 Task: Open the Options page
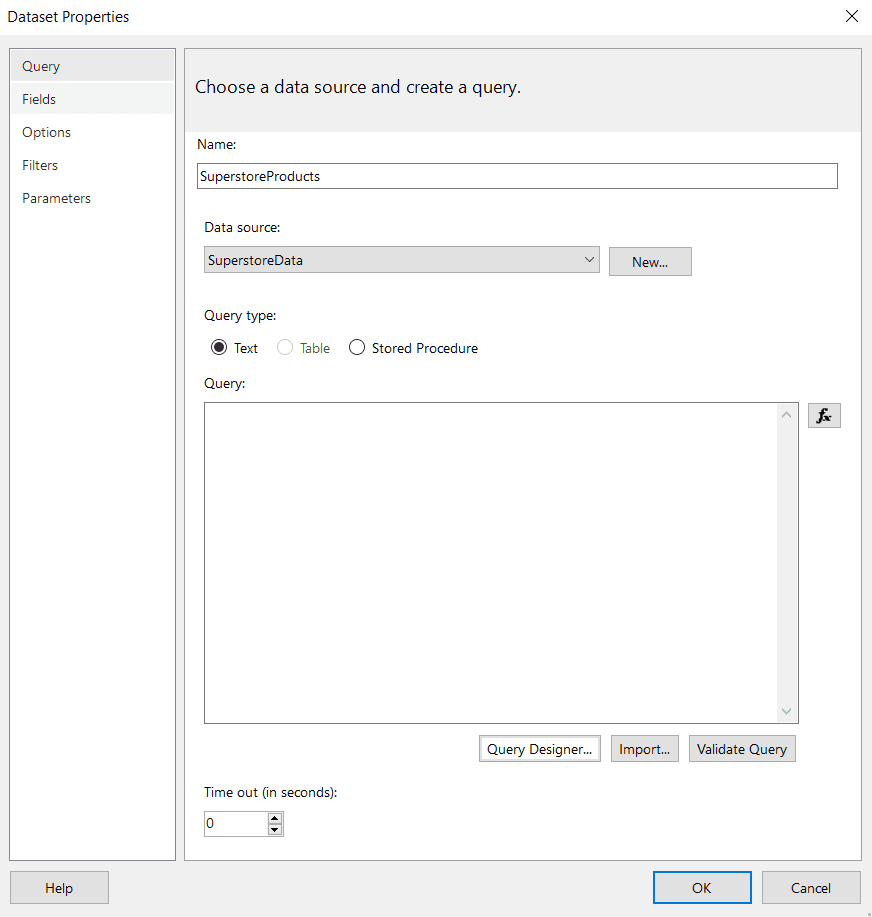click(92, 132)
